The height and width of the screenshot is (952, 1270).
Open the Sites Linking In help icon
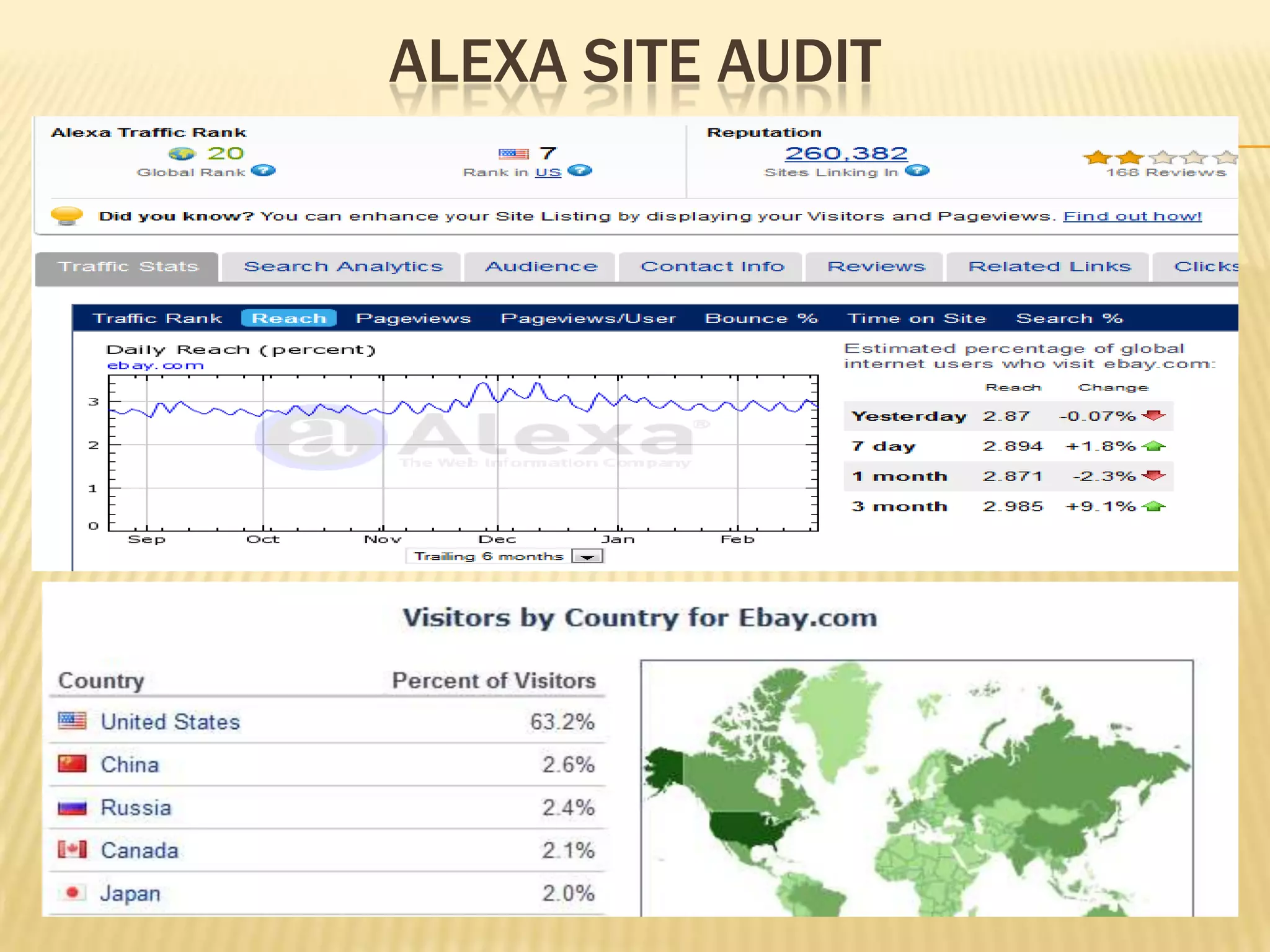click(917, 171)
